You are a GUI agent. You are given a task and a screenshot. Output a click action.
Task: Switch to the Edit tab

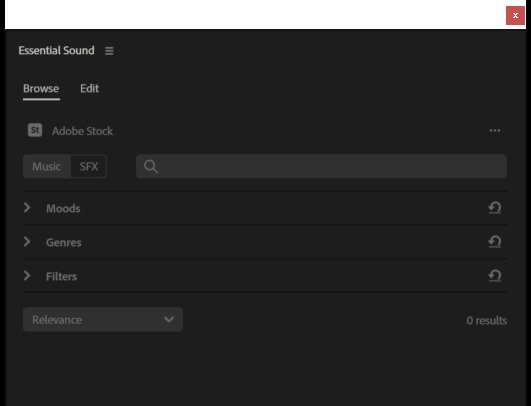tap(89, 89)
